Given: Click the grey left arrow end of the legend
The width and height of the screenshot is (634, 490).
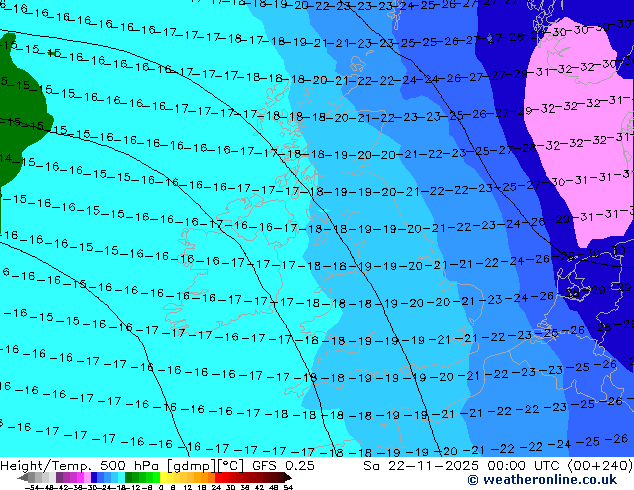Looking at the screenshot, I should [x=23, y=477].
